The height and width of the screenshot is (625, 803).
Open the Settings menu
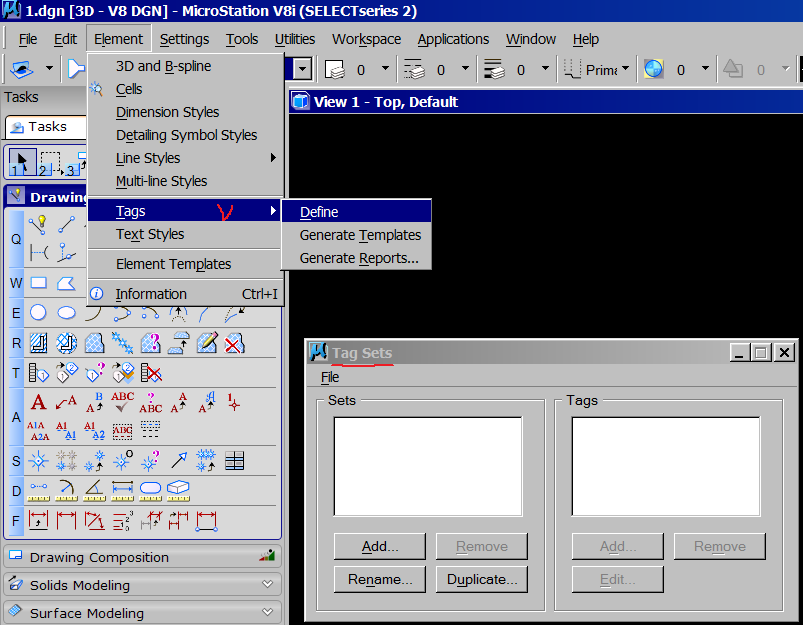click(x=184, y=39)
